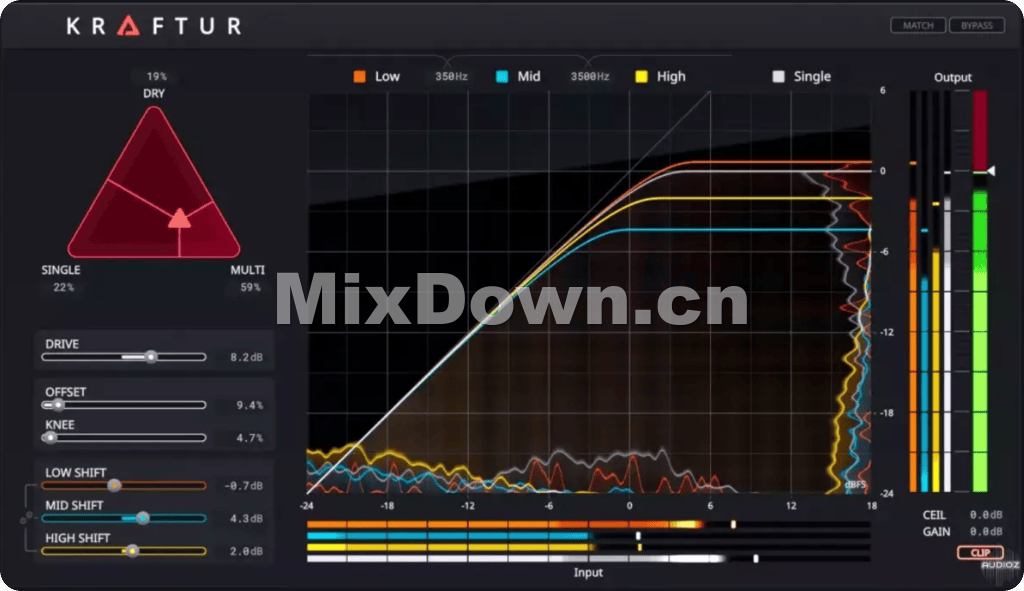
Task: Toggle the orange Low band swatch
Action: coord(359,76)
